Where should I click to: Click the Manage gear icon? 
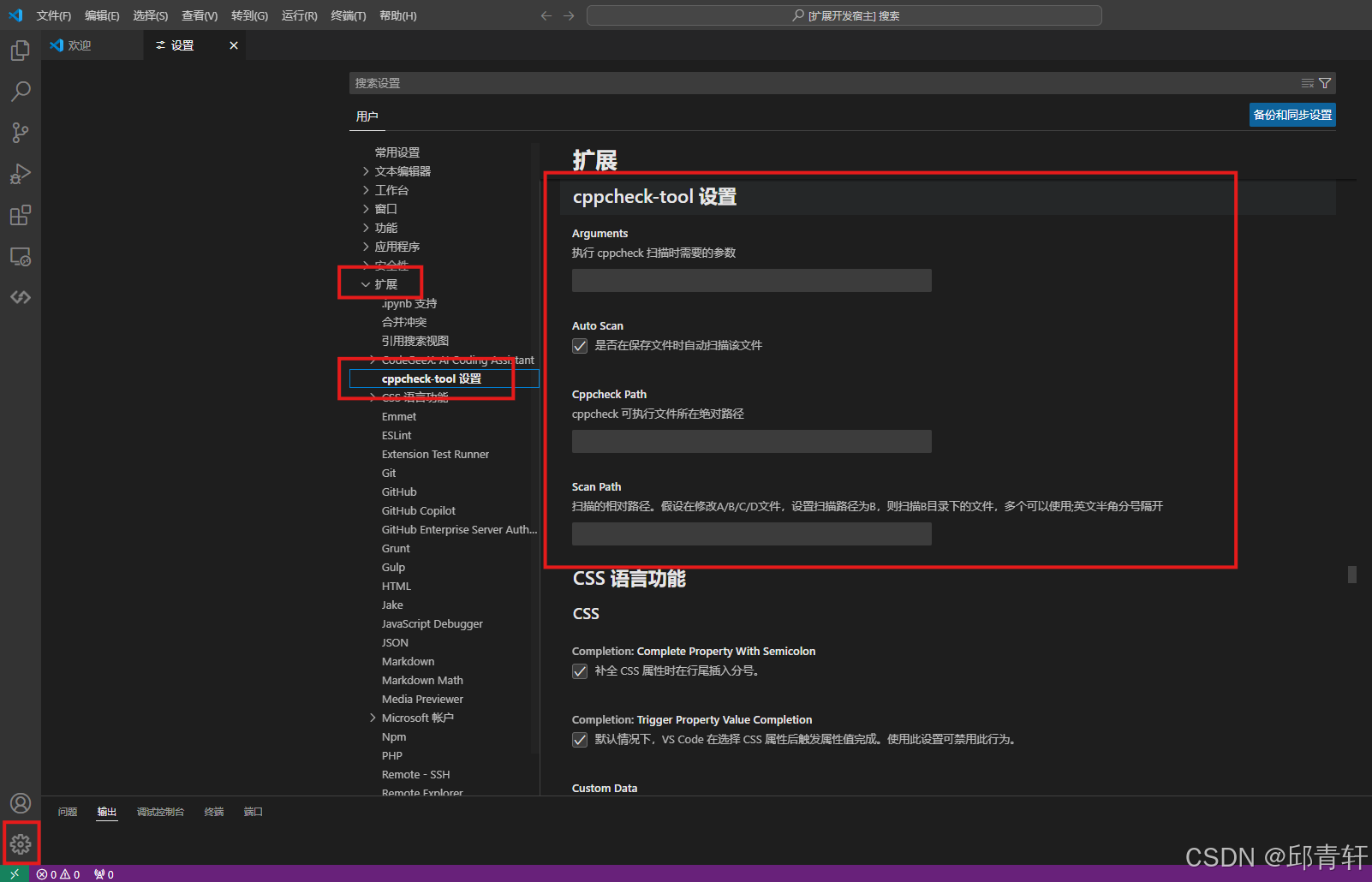(x=21, y=844)
